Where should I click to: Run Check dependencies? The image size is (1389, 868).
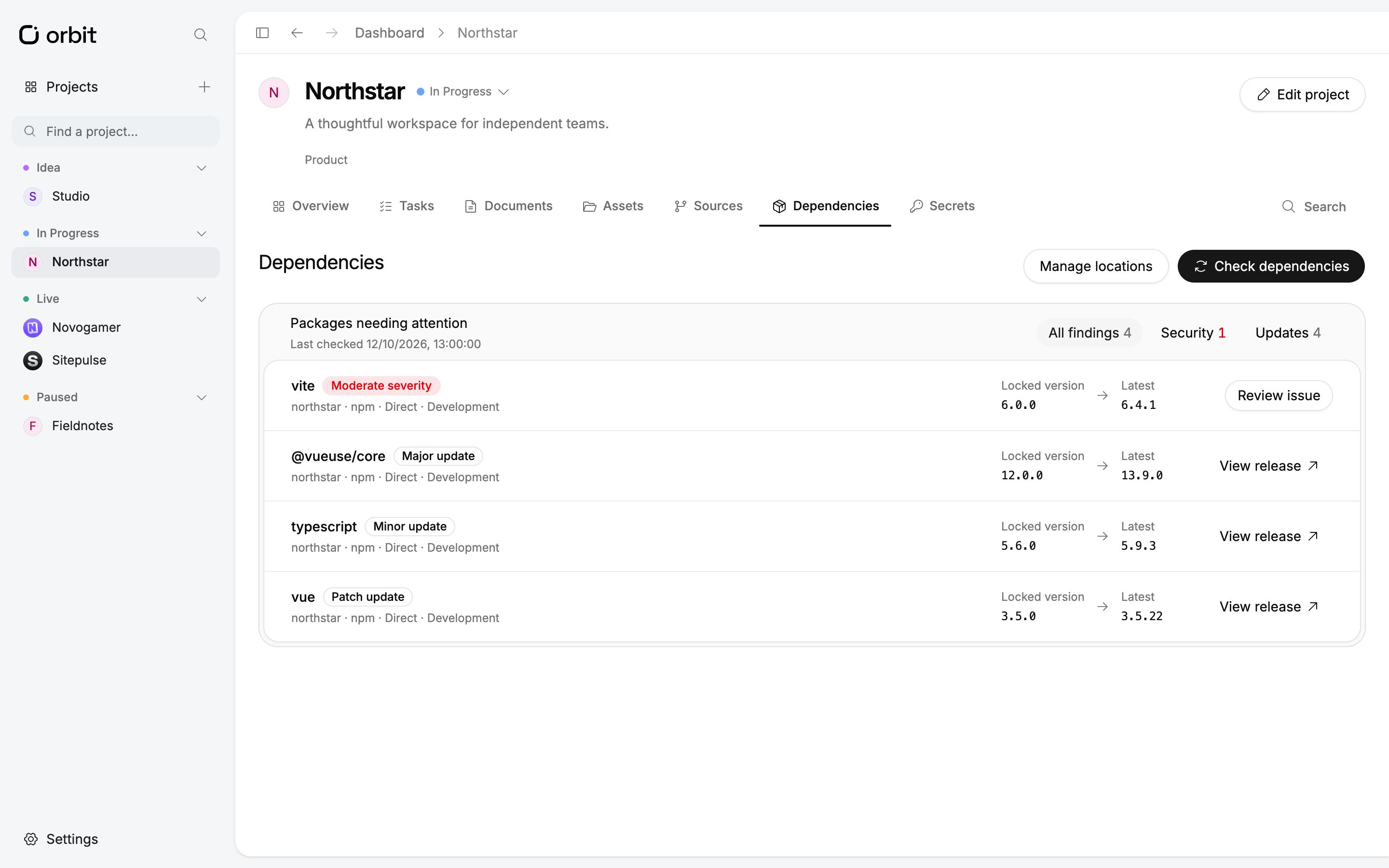pos(1271,266)
